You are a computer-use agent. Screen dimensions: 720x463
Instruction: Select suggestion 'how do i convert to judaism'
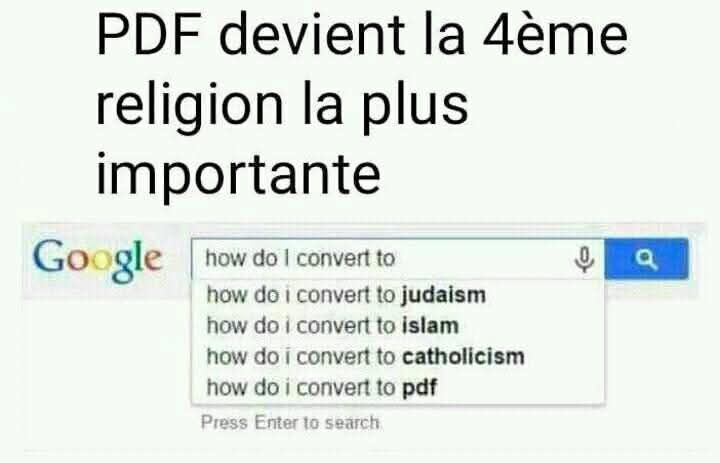pyautogui.click(x=398, y=295)
